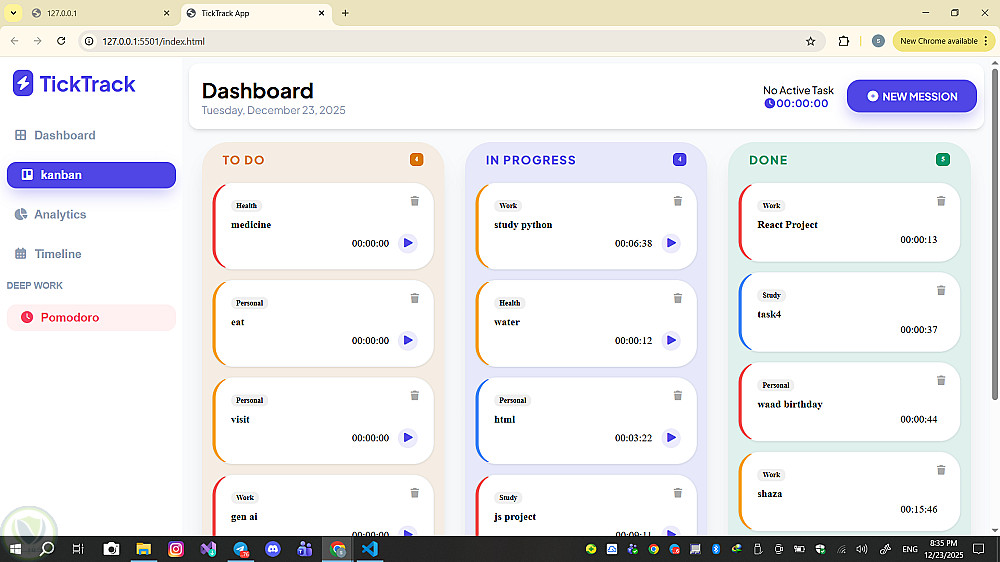Delete the water task
Image resolution: width=1000 pixels, height=562 pixels.
point(678,299)
